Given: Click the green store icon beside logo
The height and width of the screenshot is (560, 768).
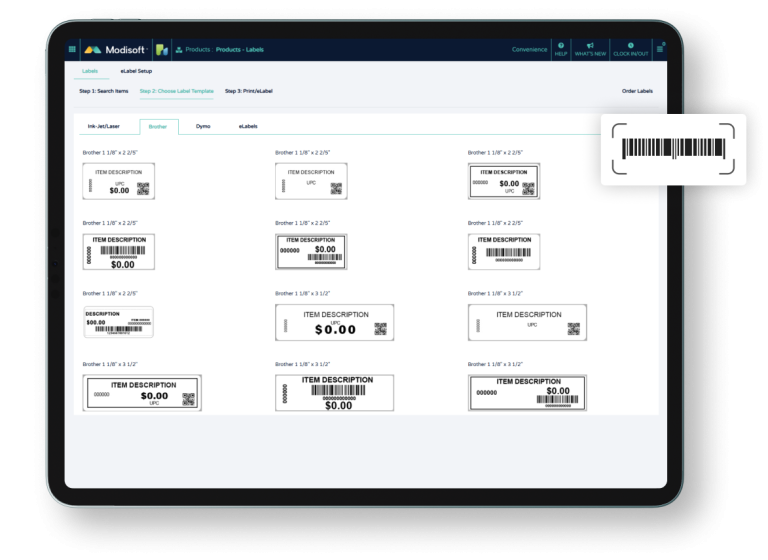Looking at the screenshot, I should coord(161,49).
